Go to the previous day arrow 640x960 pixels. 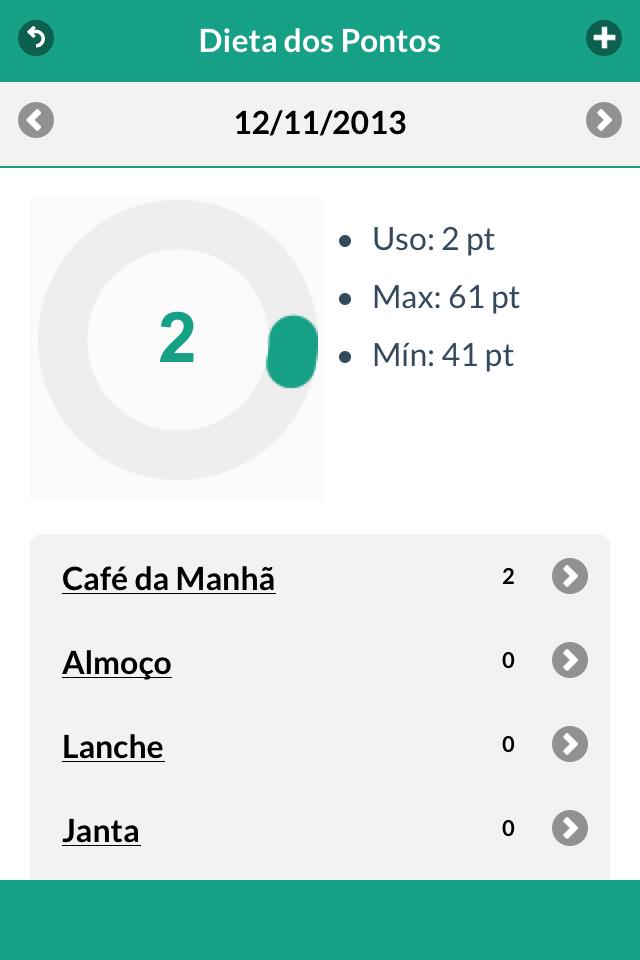tap(36, 121)
